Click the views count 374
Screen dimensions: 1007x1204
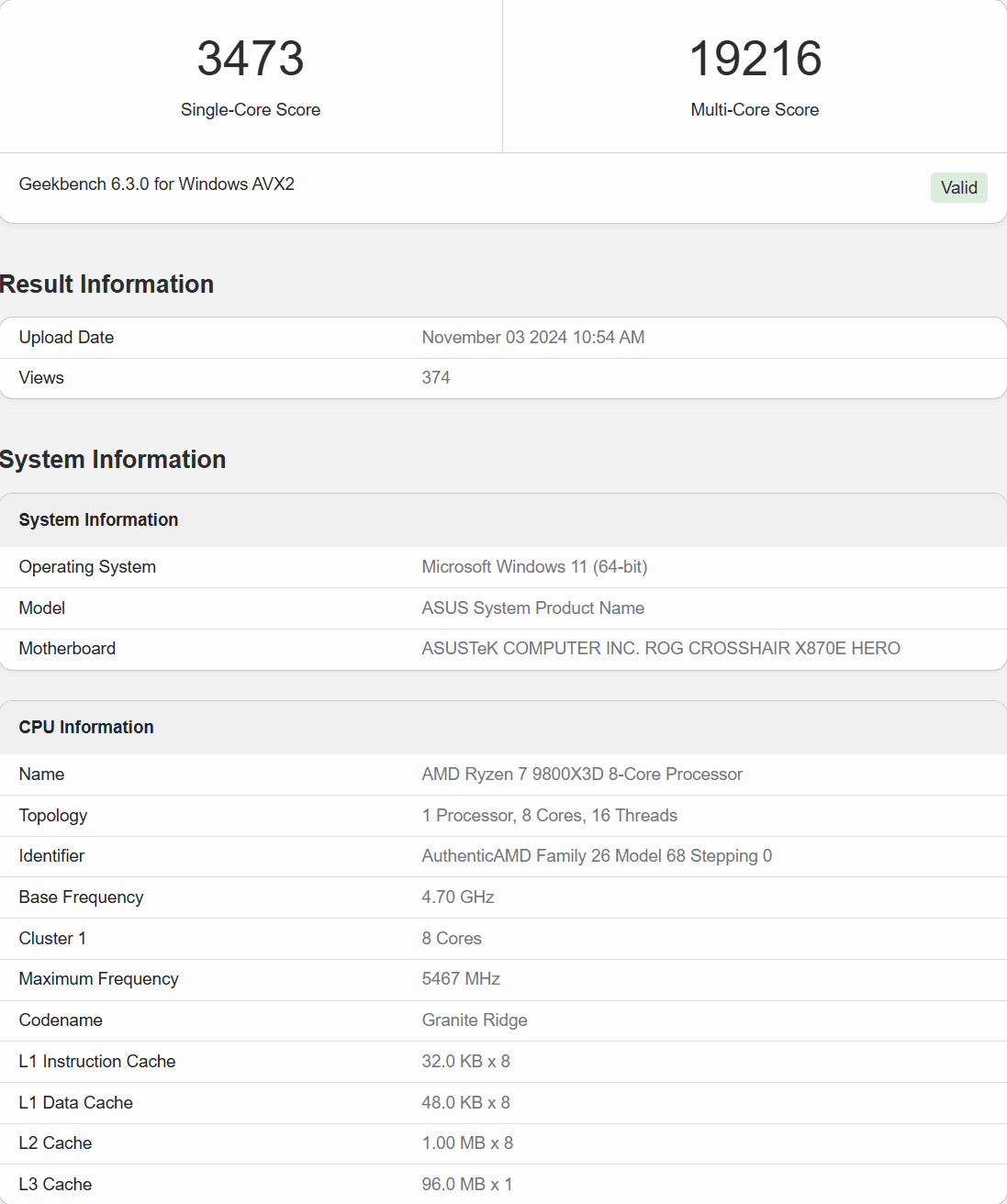(x=436, y=378)
